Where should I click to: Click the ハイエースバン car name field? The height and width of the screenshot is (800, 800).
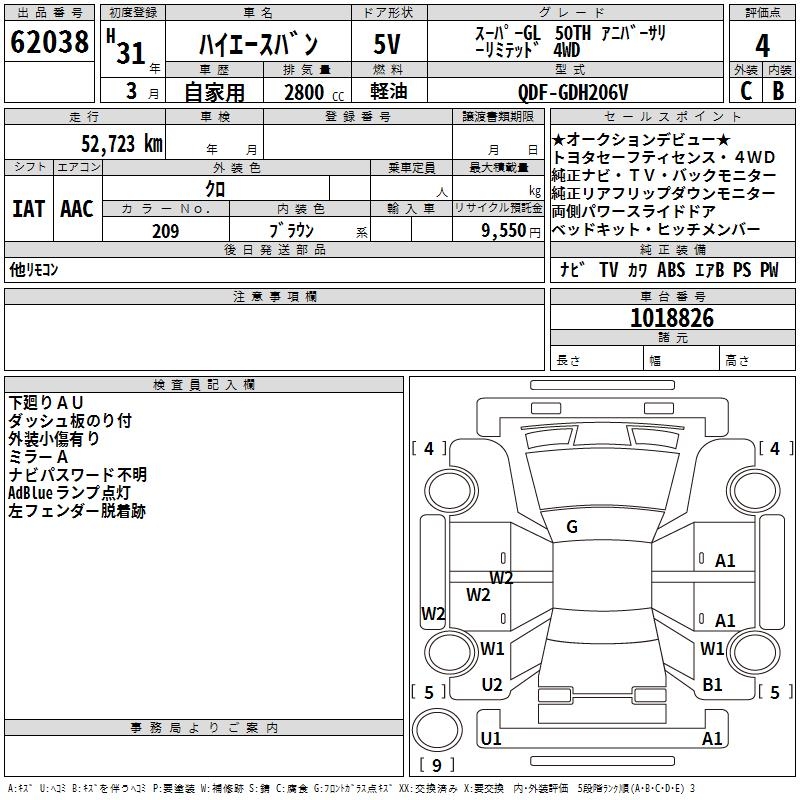(x=257, y=45)
